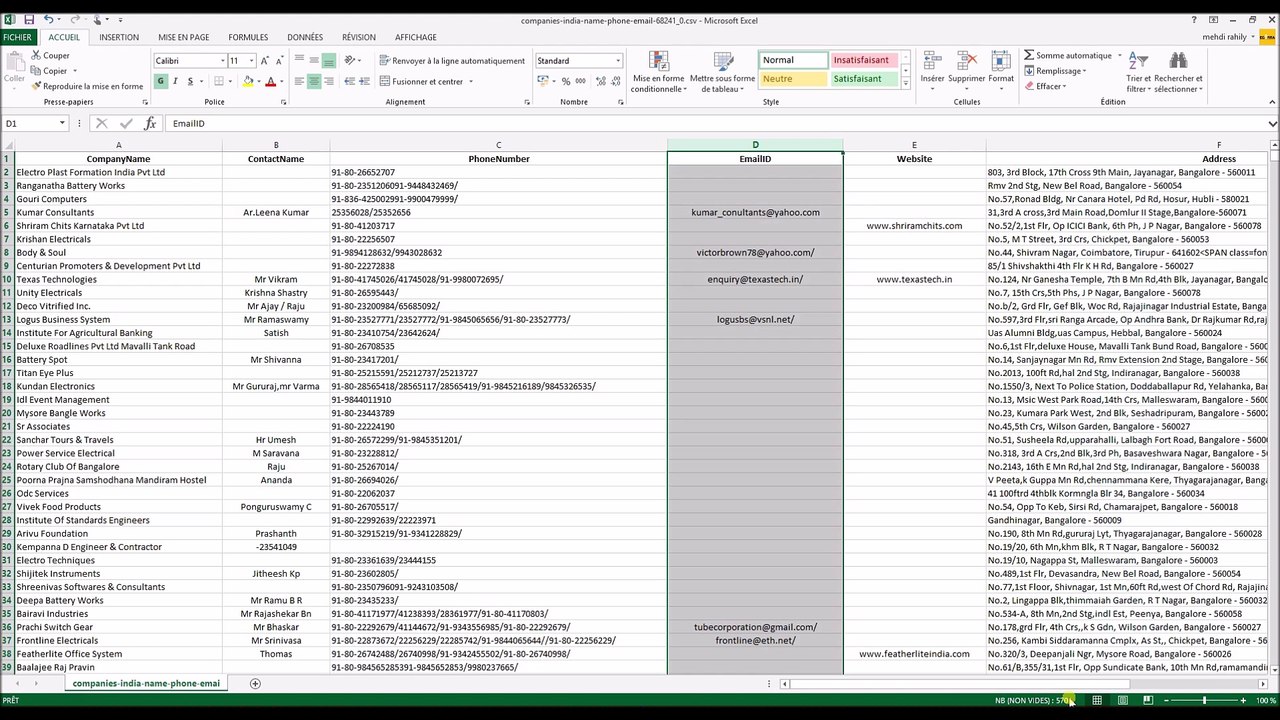Expand the Name Box D1 dropdown
1280x720 pixels.
[x=62, y=123]
